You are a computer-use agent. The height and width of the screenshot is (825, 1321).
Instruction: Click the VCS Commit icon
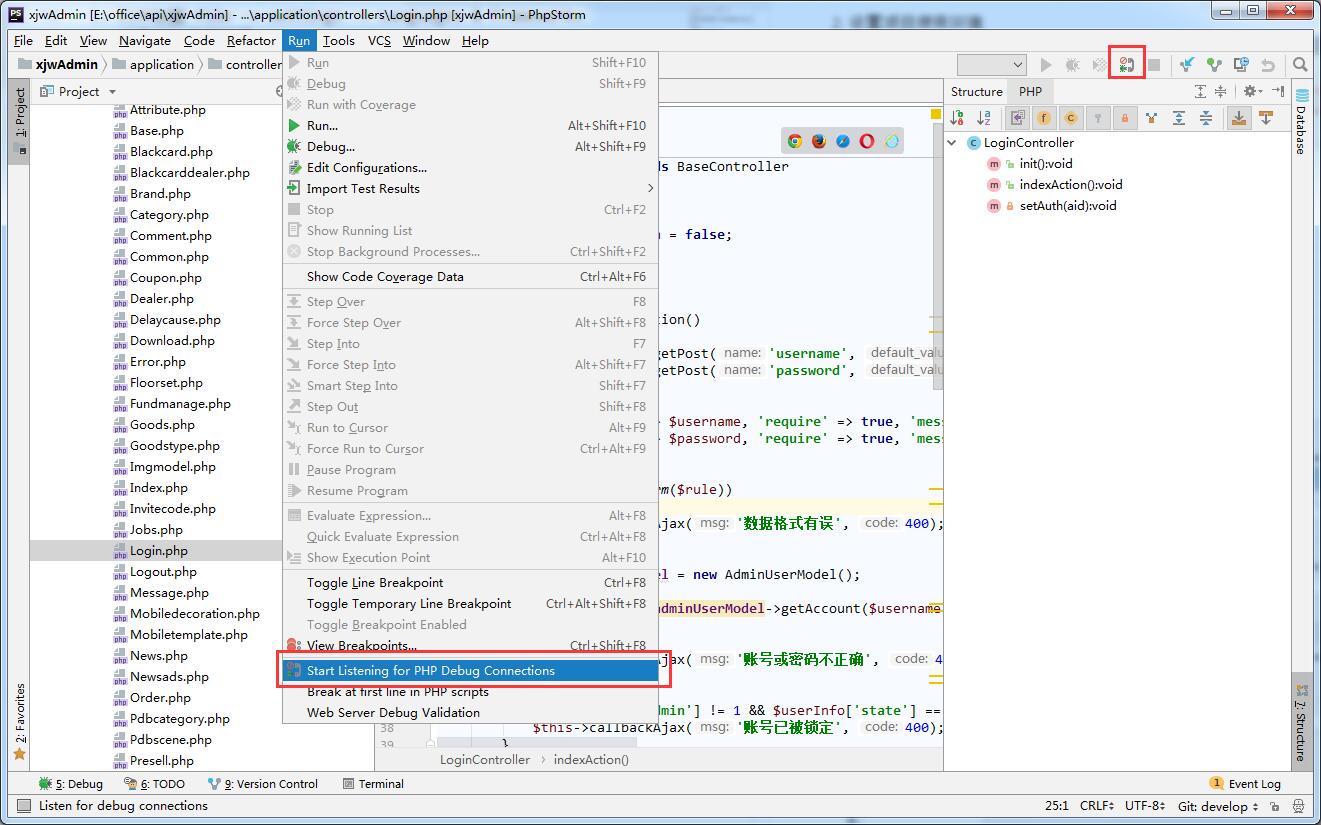pos(1214,65)
